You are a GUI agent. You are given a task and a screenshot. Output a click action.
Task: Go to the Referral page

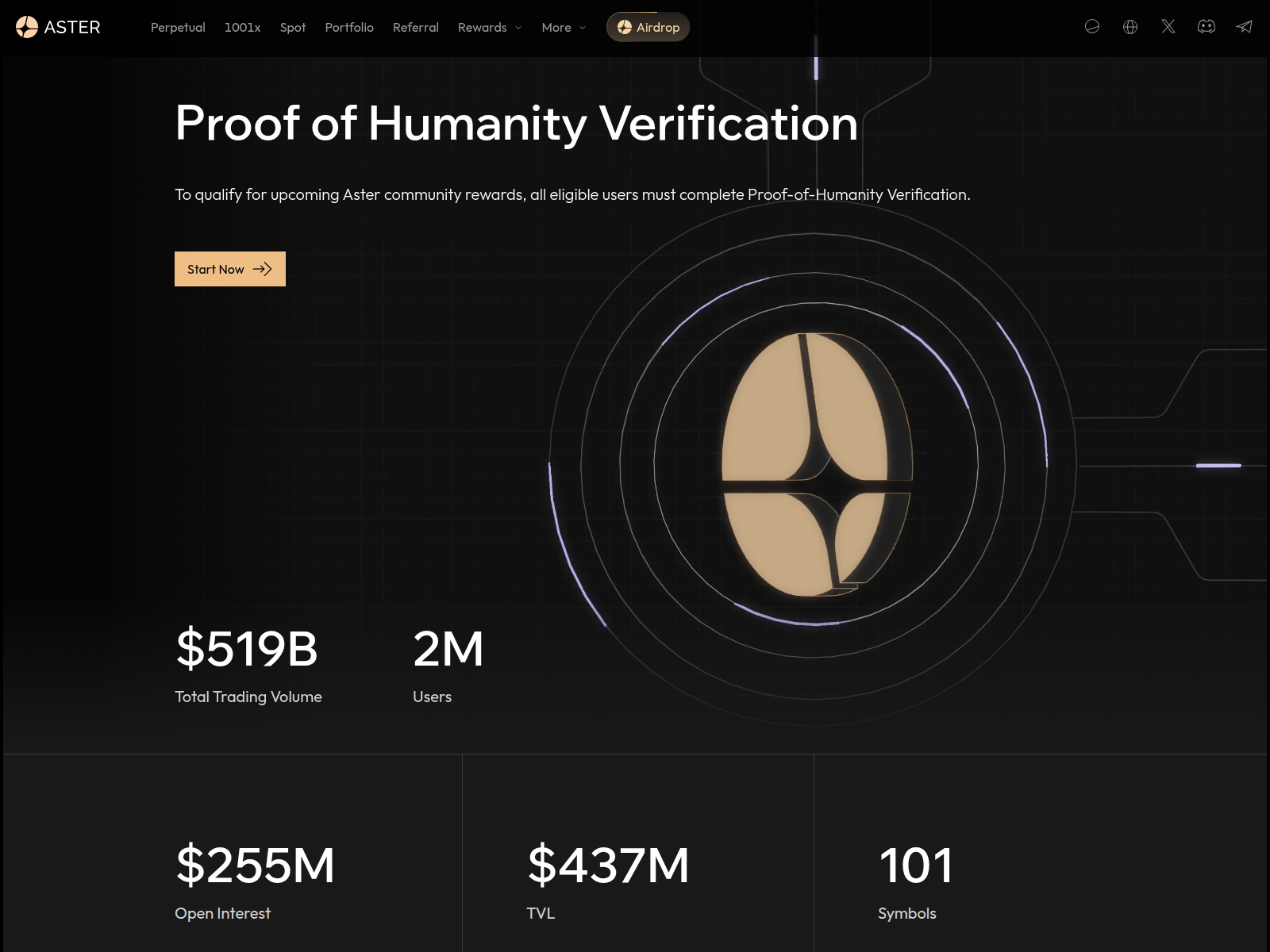tap(416, 27)
